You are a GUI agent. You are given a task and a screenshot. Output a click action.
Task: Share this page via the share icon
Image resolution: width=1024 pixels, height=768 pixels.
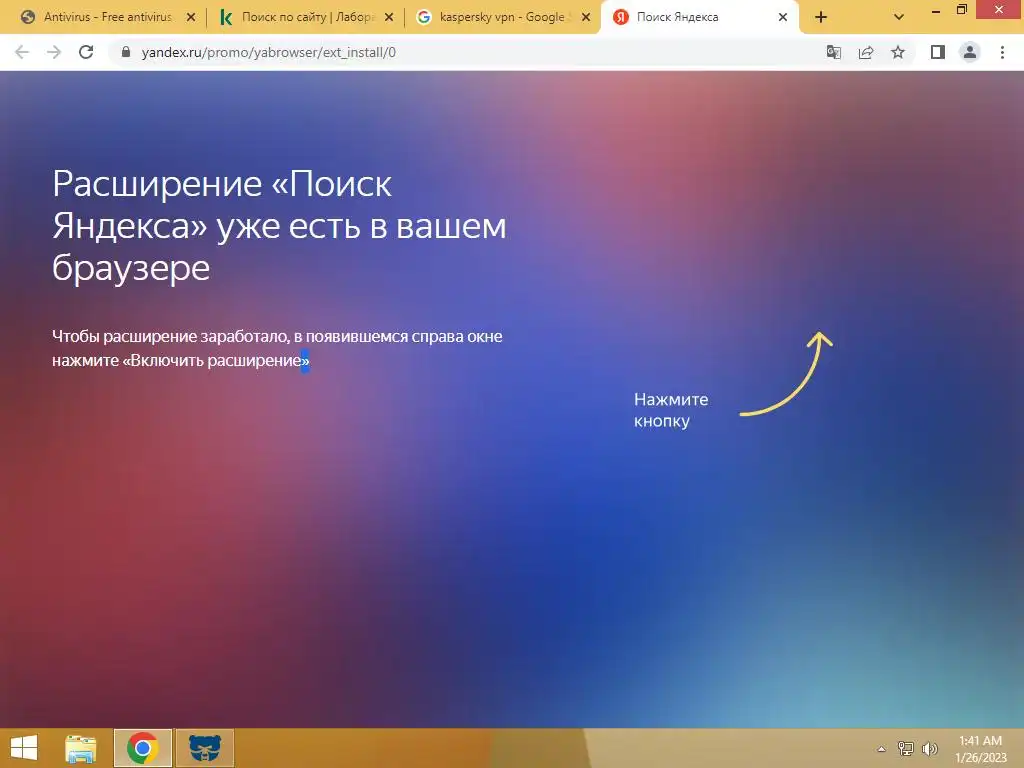pyautogui.click(x=866, y=52)
